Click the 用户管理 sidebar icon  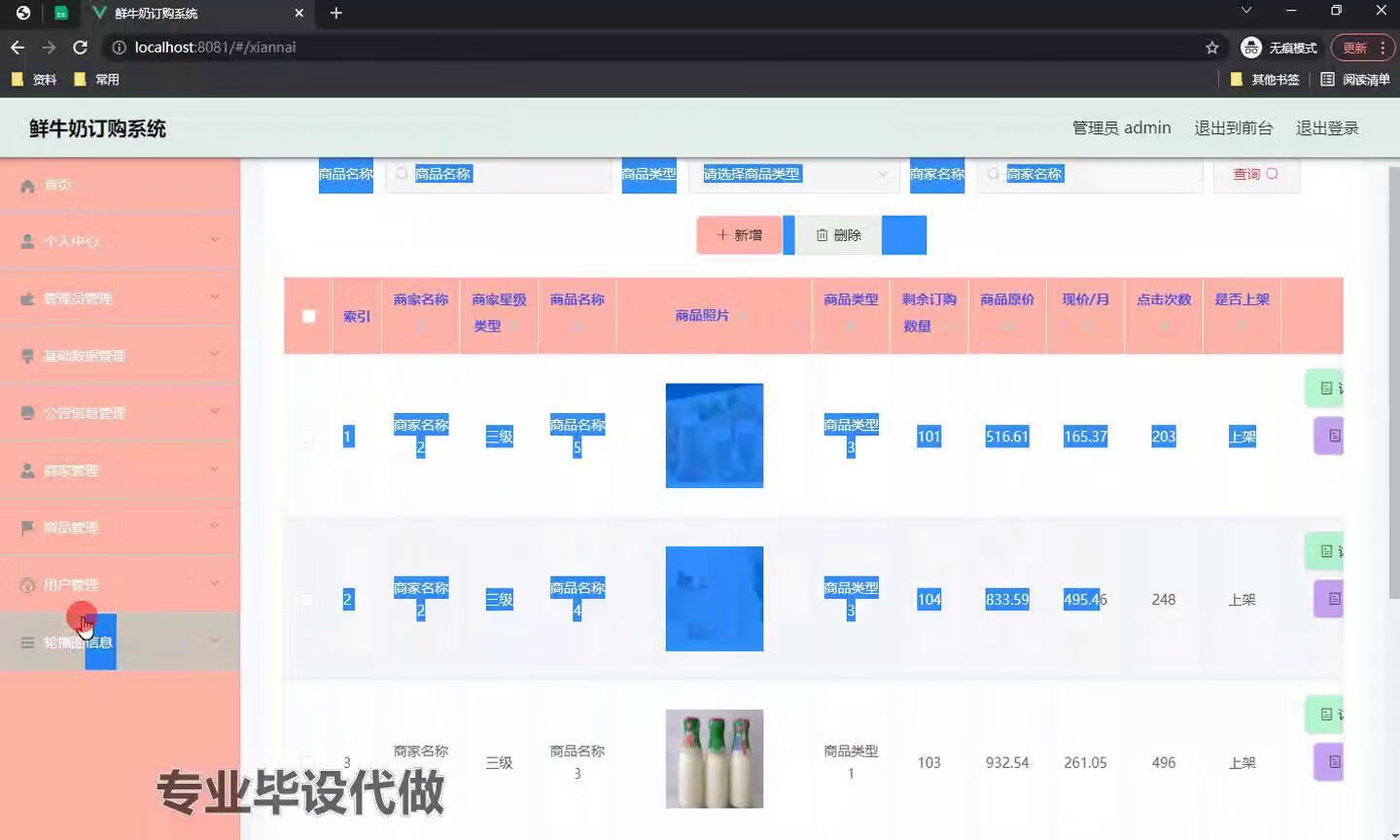tap(27, 585)
